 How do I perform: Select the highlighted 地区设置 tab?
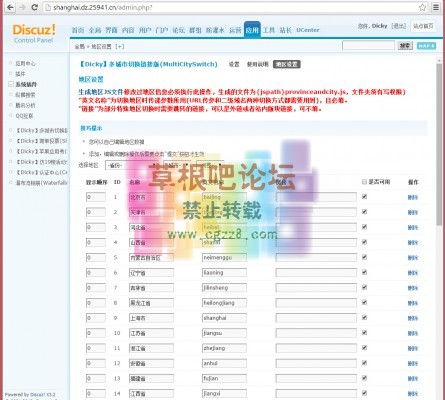[287, 64]
